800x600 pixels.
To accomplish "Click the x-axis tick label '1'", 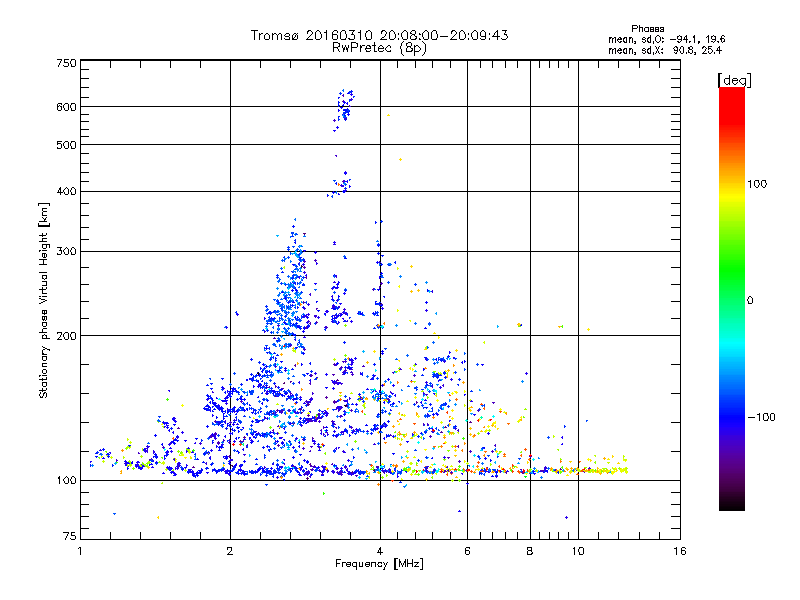I will point(80,551).
